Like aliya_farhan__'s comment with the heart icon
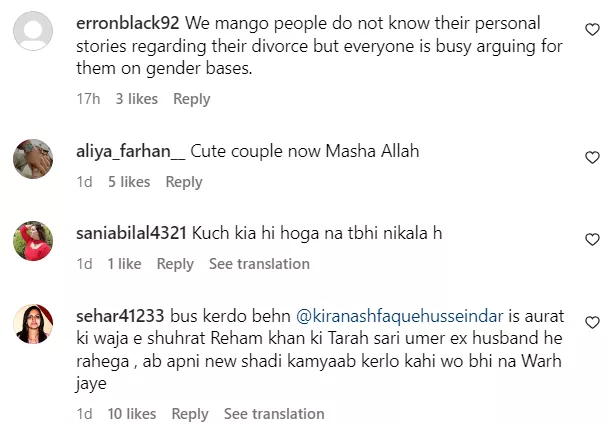The height and width of the screenshot is (426, 611). (x=591, y=157)
